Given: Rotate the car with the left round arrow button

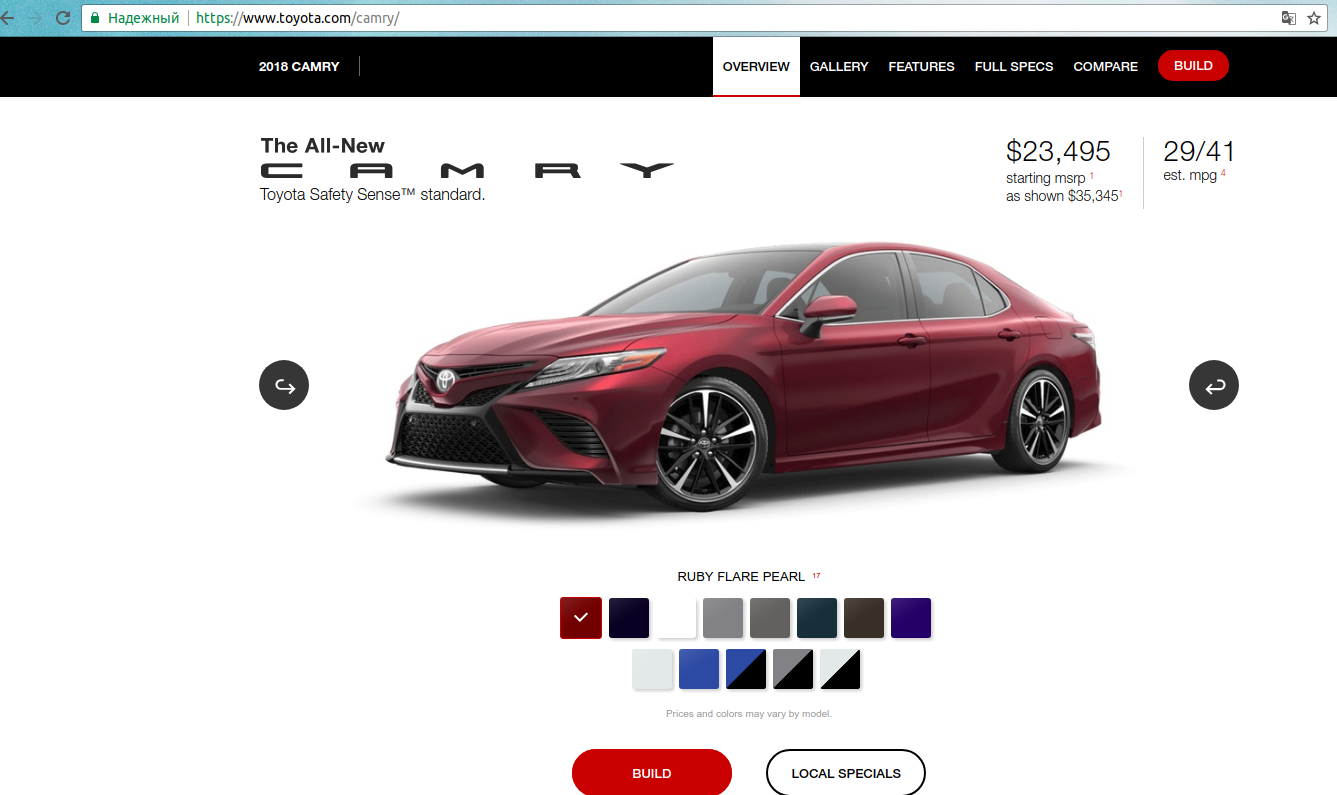Looking at the screenshot, I should tap(284, 385).
